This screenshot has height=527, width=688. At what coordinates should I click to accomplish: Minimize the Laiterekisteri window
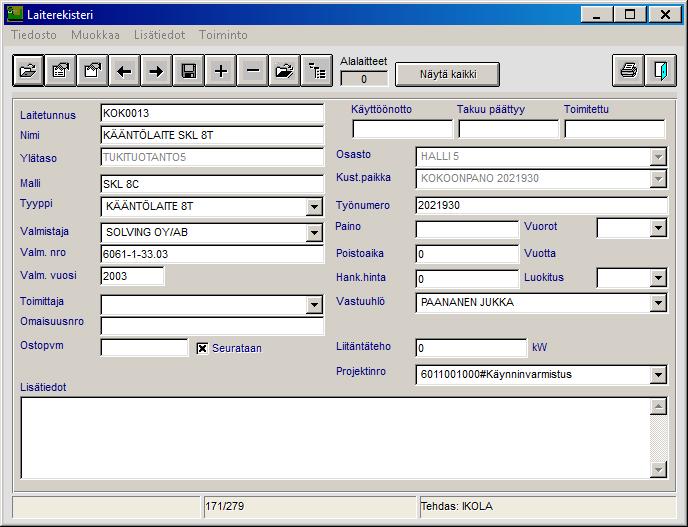596,14
